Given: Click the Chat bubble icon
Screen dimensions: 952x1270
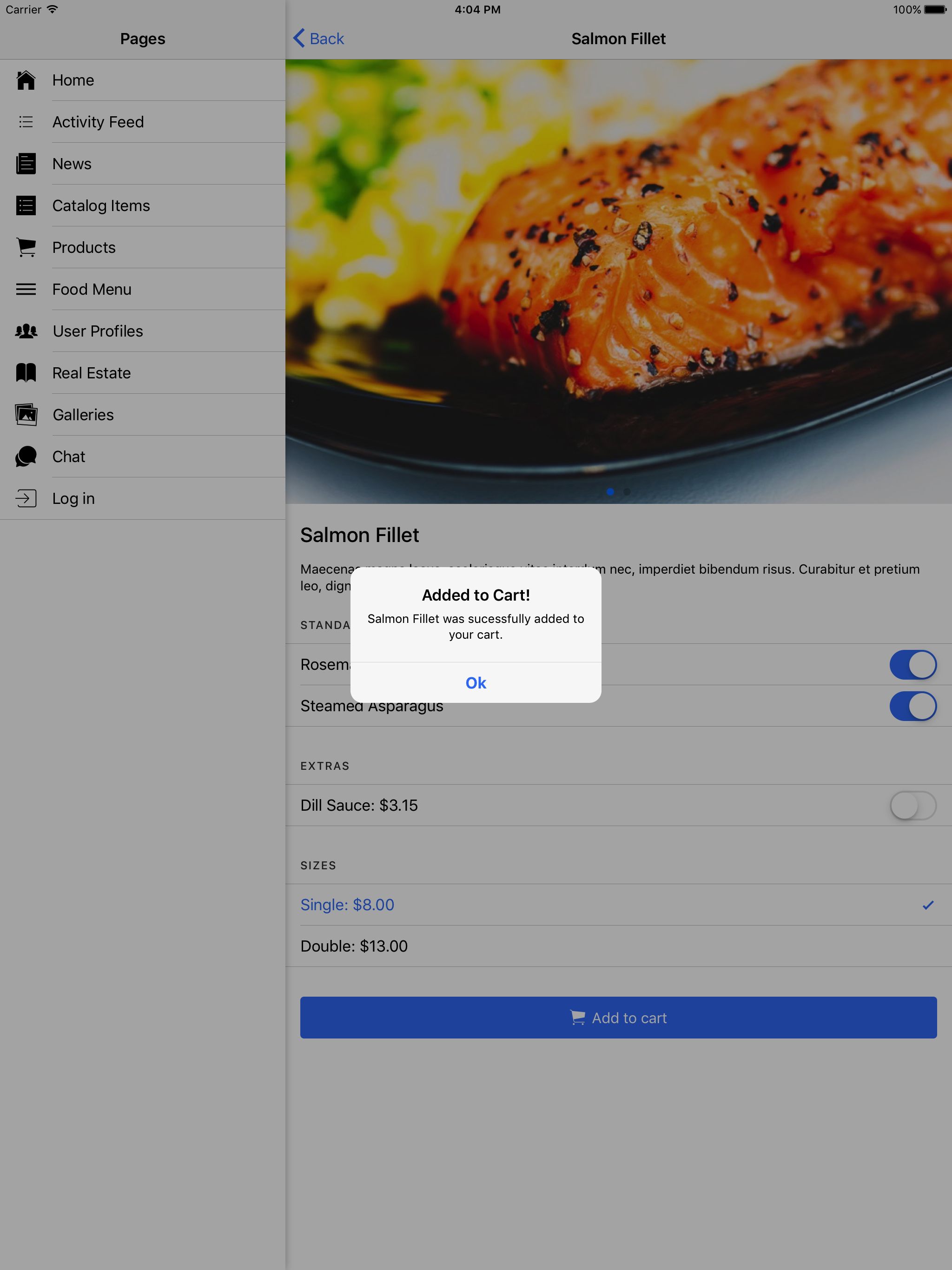Looking at the screenshot, I should point(26,456).
